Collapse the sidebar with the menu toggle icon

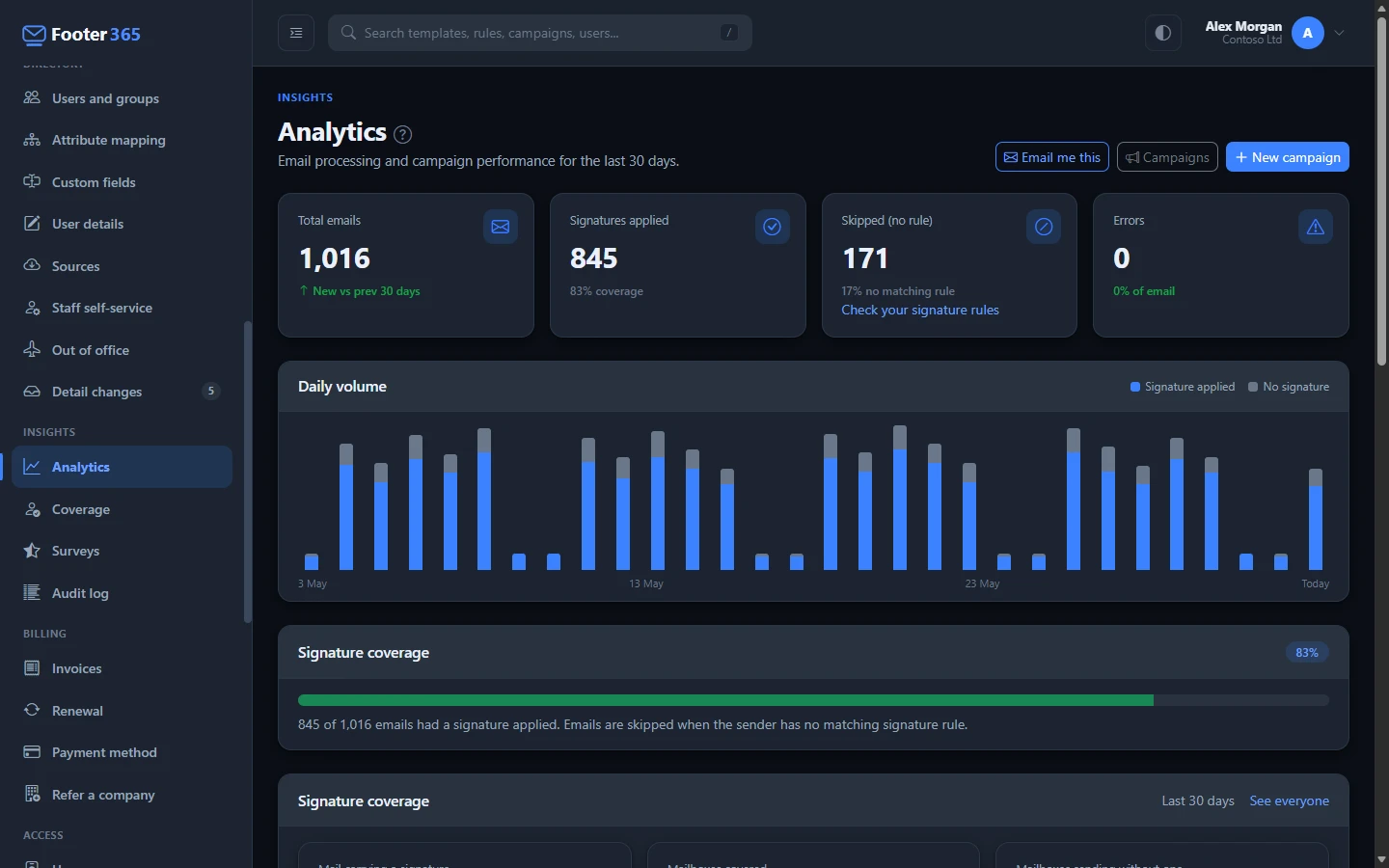pyautogui.click(x=296, y=33)
